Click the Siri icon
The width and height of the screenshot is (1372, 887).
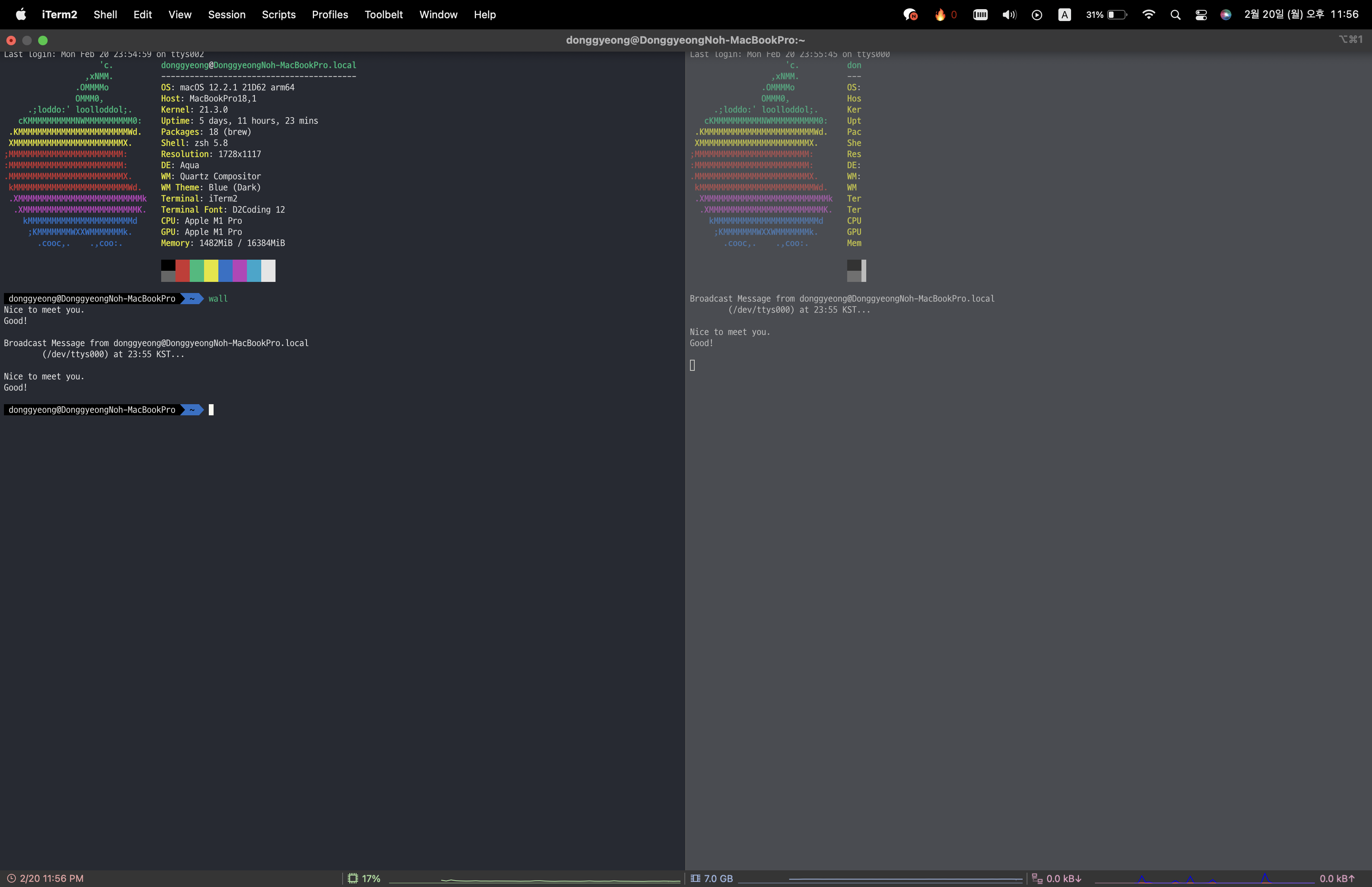[1226, 14]
